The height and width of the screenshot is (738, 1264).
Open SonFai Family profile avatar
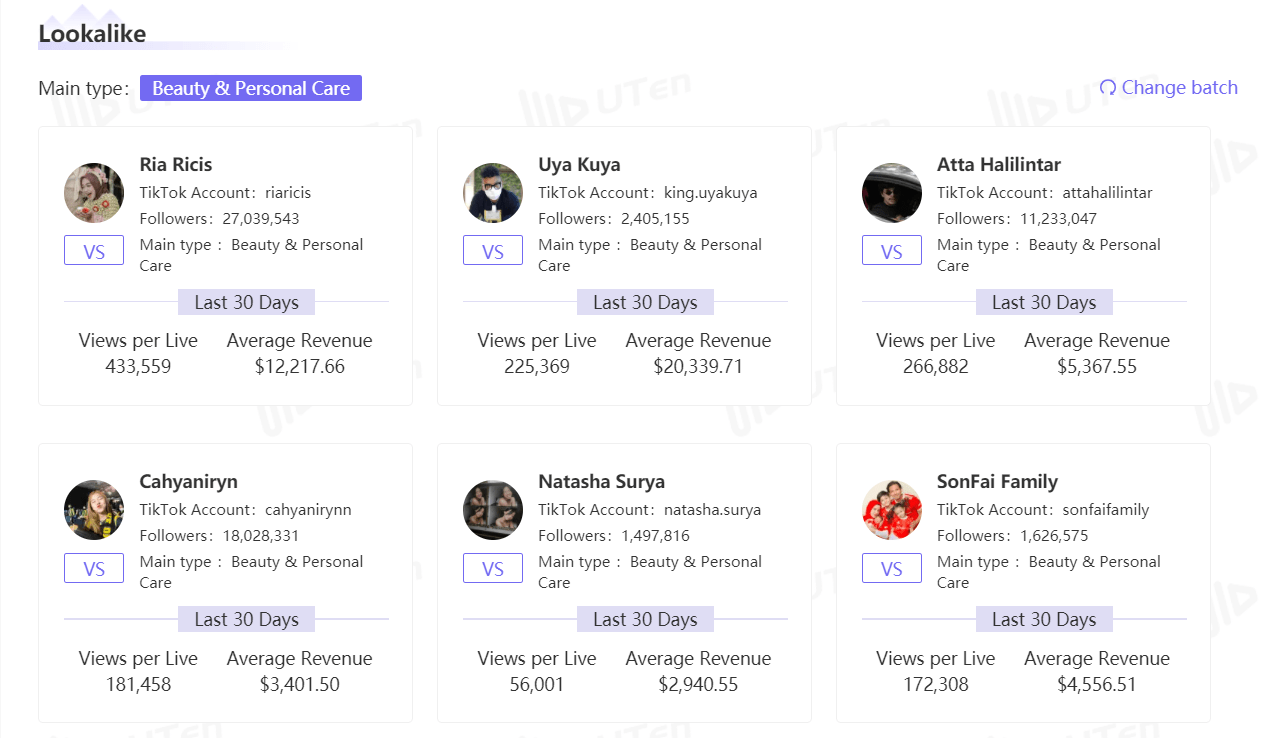tap(892, 510)
